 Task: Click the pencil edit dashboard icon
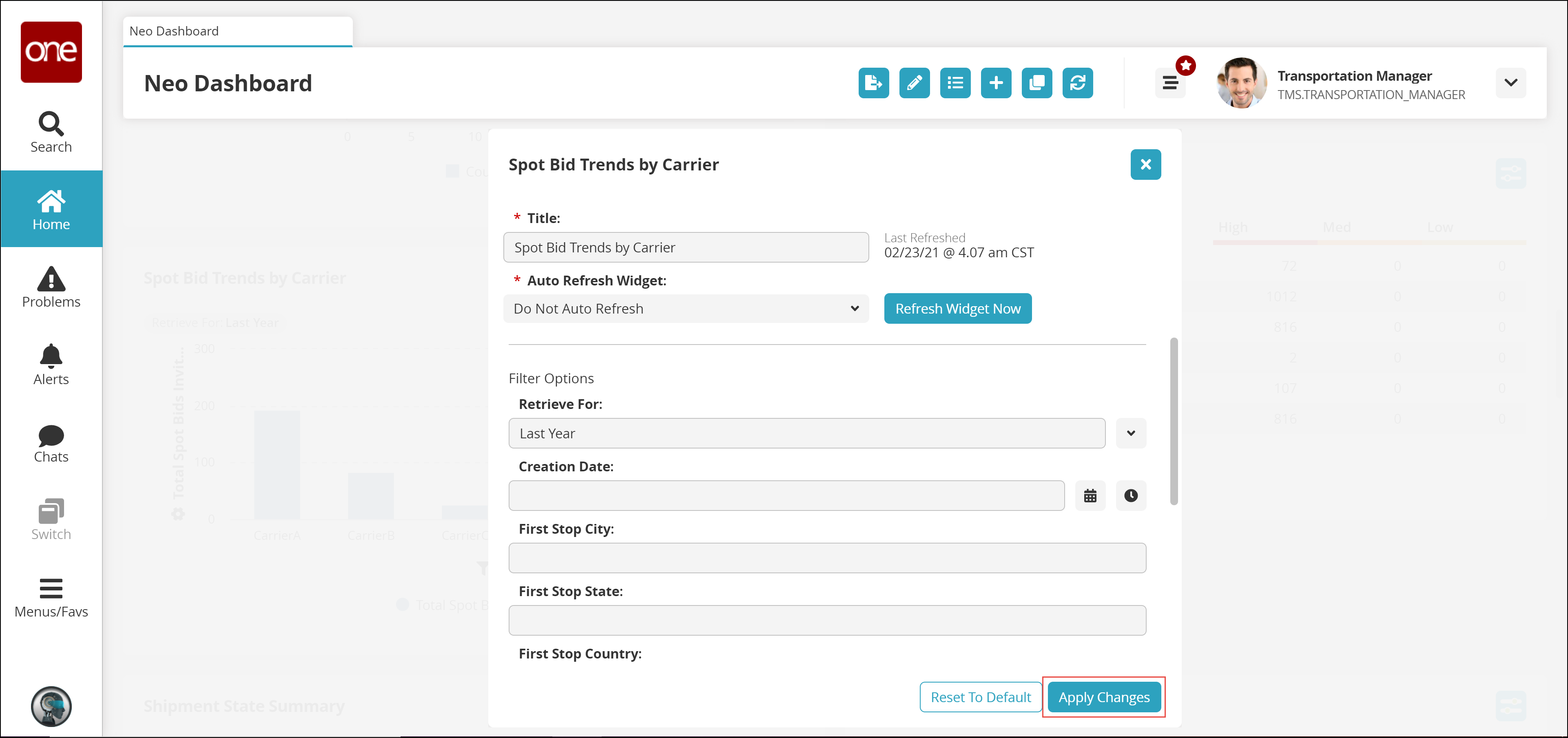tap(914, 83)
